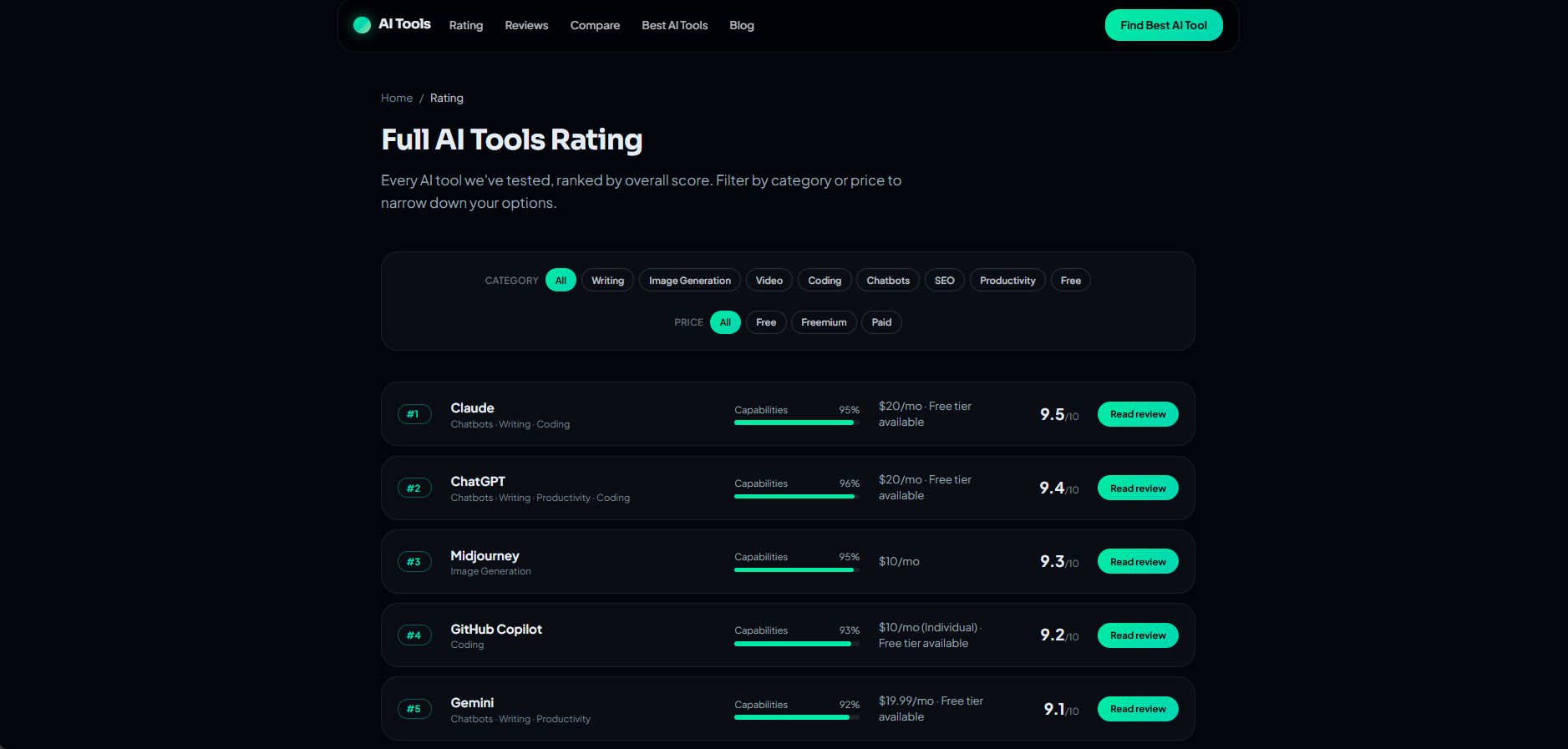This screenshot has width=1568, height=749.
Task: Choose the Video category filter
Action: (769, 281)
